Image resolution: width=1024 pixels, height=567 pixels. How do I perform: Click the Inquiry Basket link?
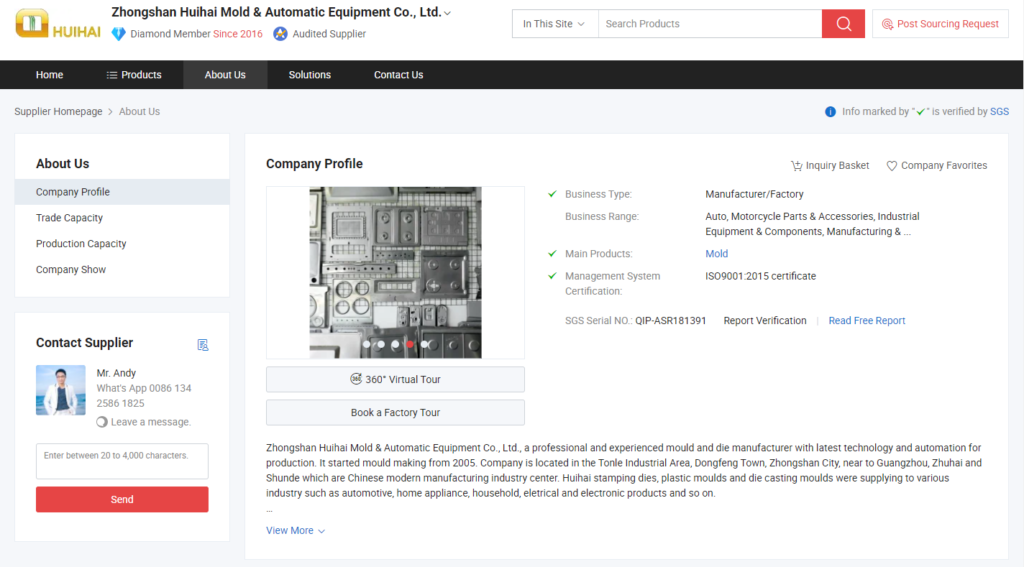(830, 166)
